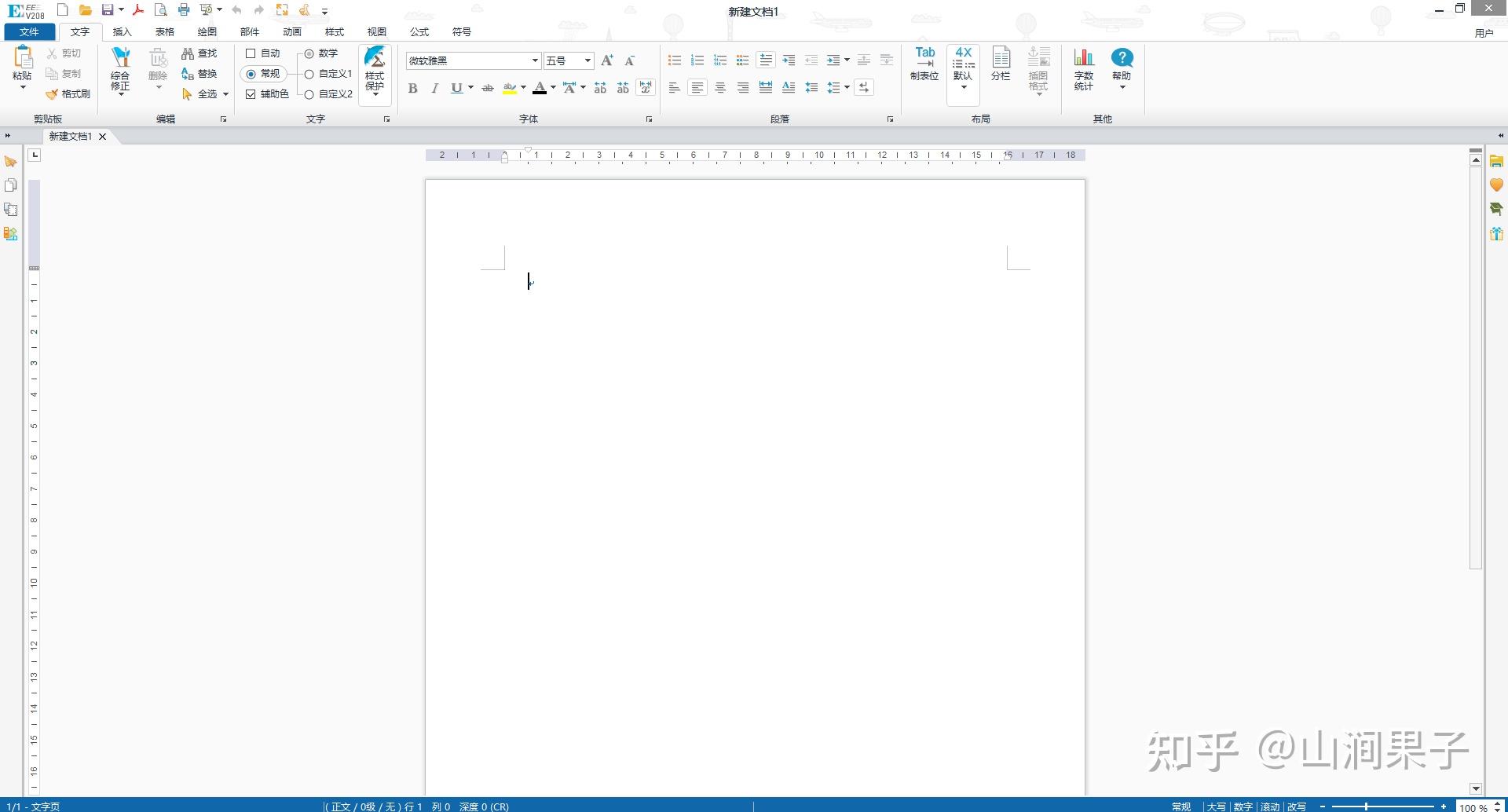This screenshot has width=1508, height=812.
Task: Switch to the 公式 ribbon tab
Action: point(419,32)
